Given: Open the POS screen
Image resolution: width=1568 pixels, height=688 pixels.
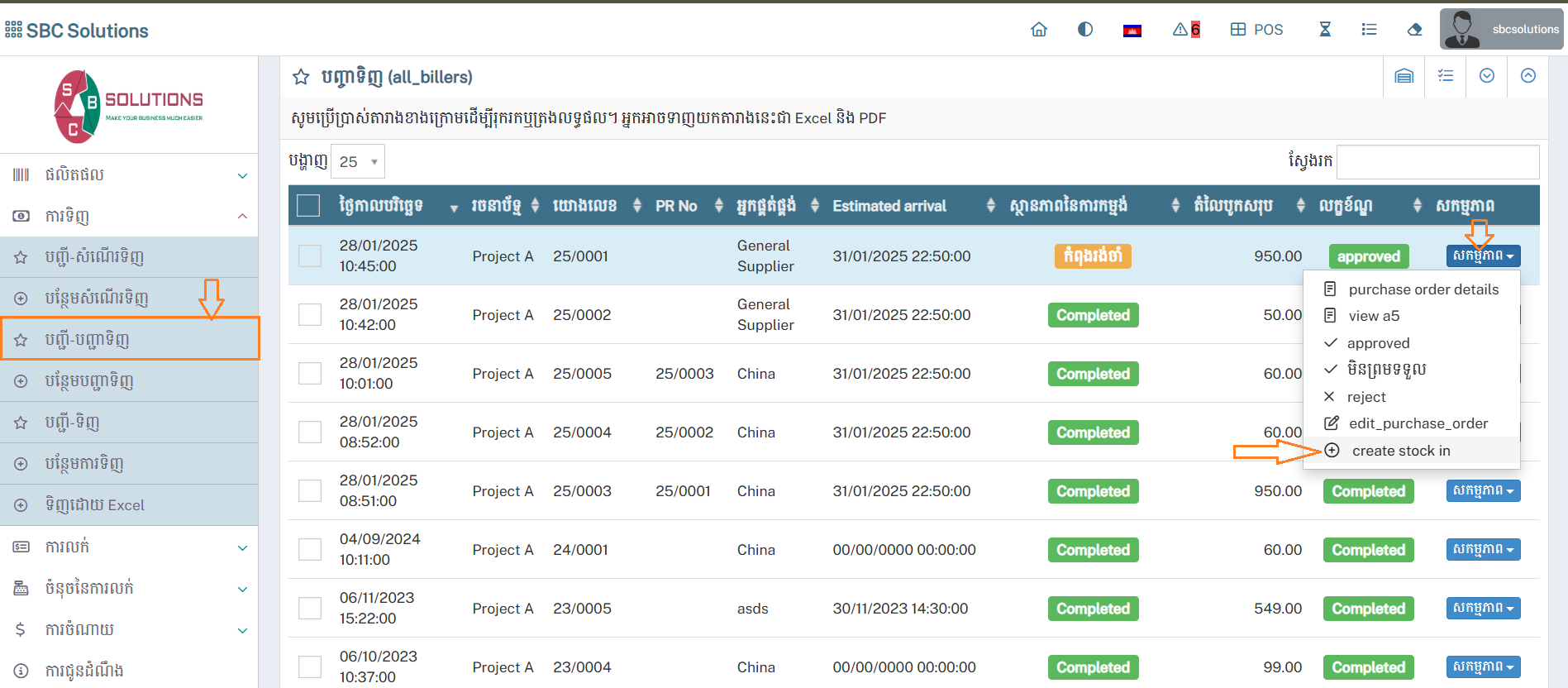Looking at the screenshot, I should tap(1256, 30).
